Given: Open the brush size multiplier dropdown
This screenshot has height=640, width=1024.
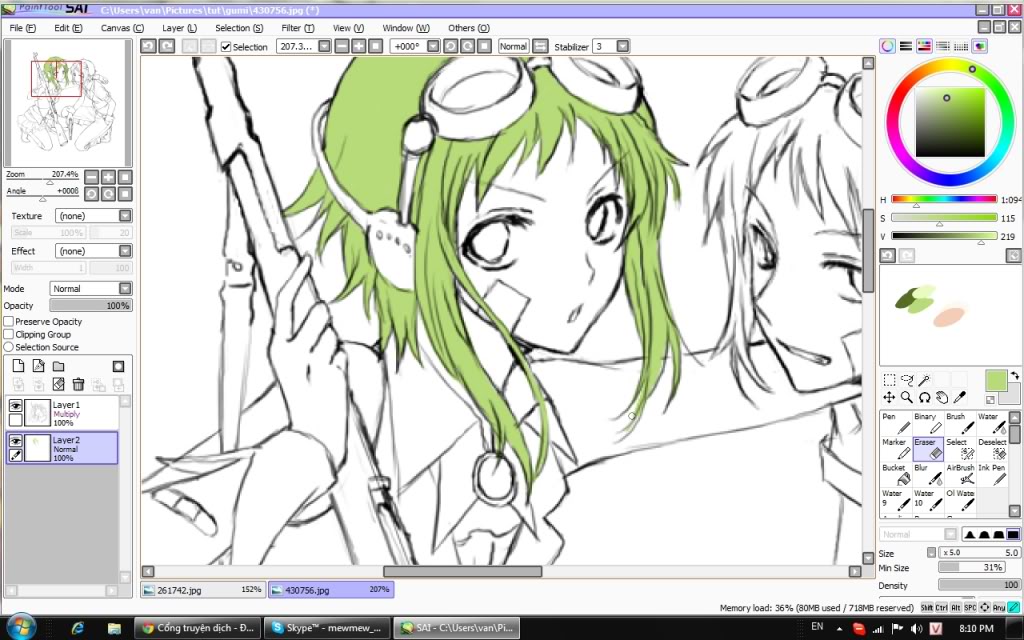Looking at the screenshot, I should point(931,552).
